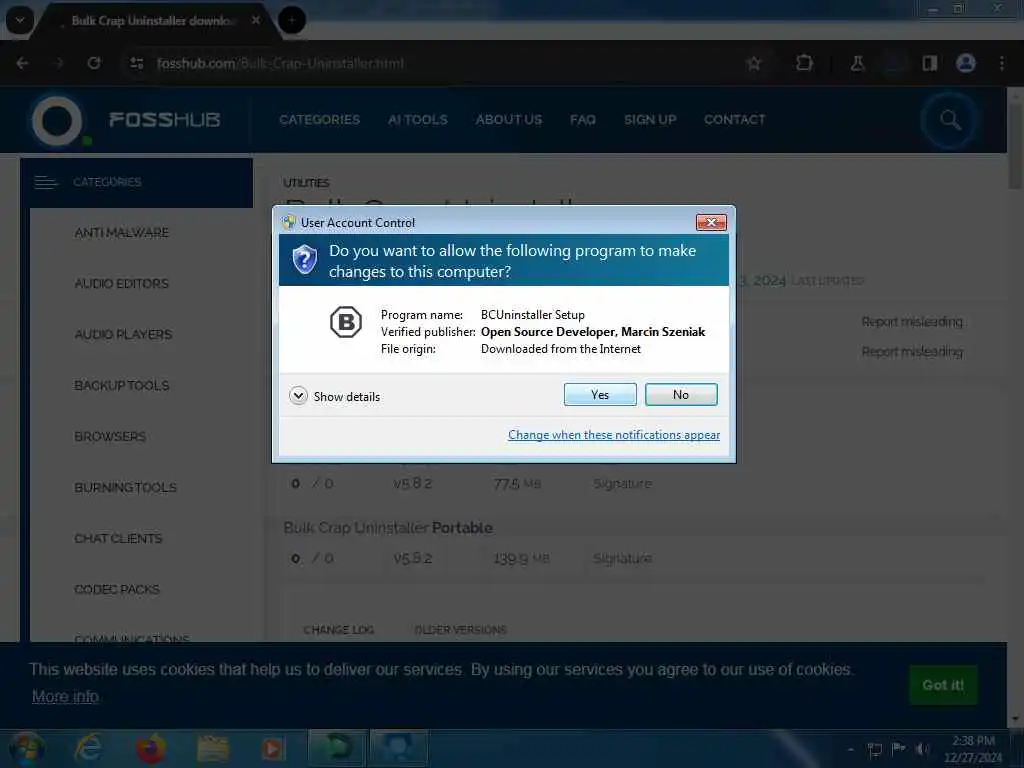Open ABOUT US navigation item

509,120
